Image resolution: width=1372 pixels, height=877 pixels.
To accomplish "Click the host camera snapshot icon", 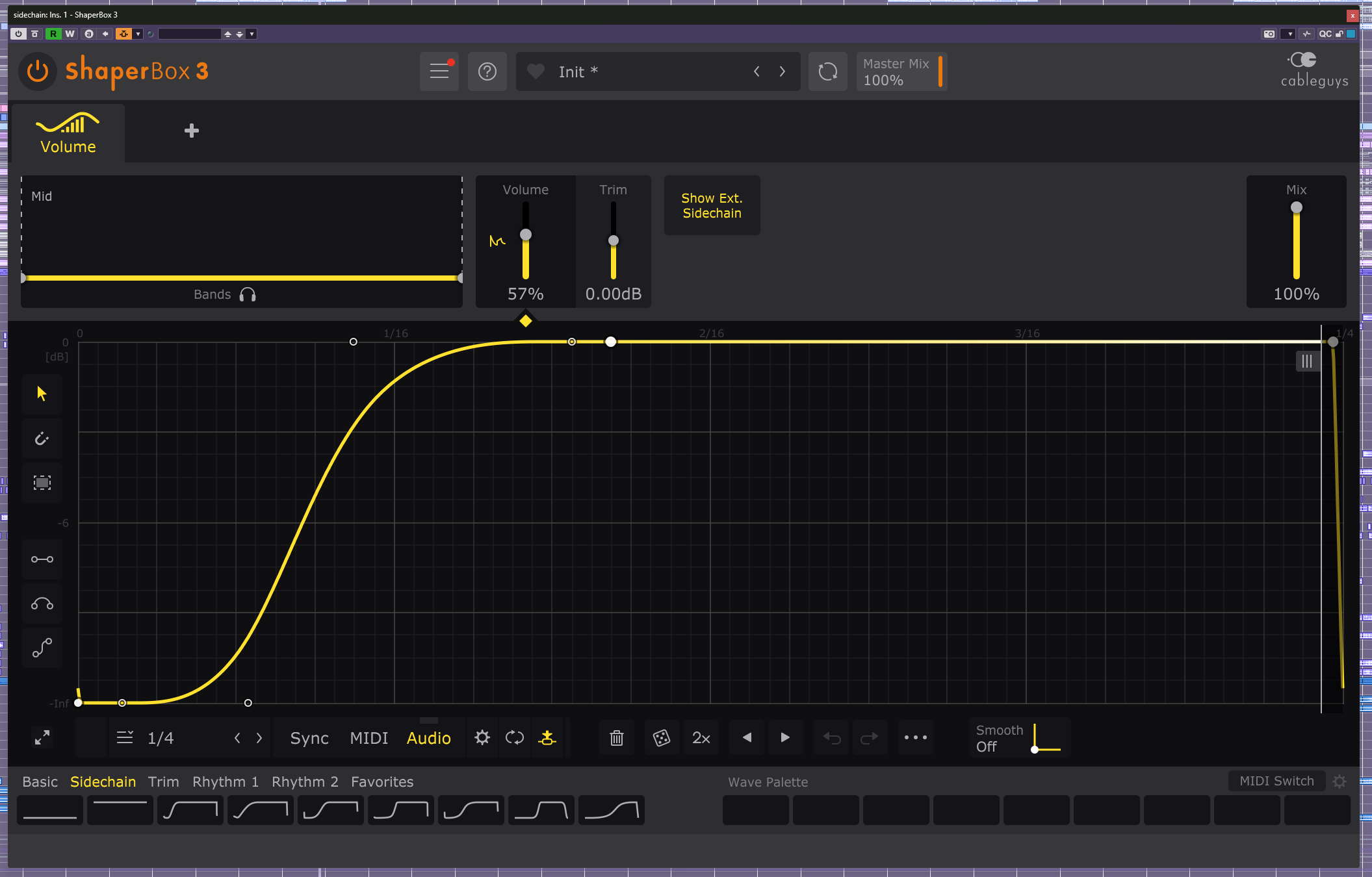I will (x=1269, y=34).
